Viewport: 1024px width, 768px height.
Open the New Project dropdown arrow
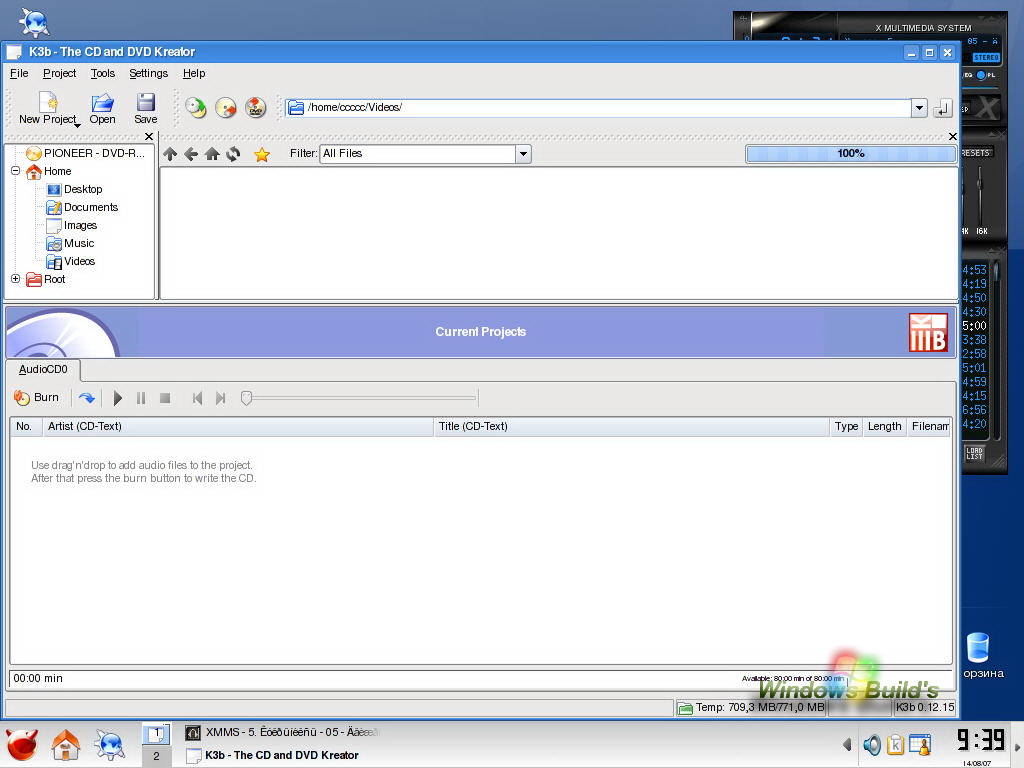click(77, 125)
